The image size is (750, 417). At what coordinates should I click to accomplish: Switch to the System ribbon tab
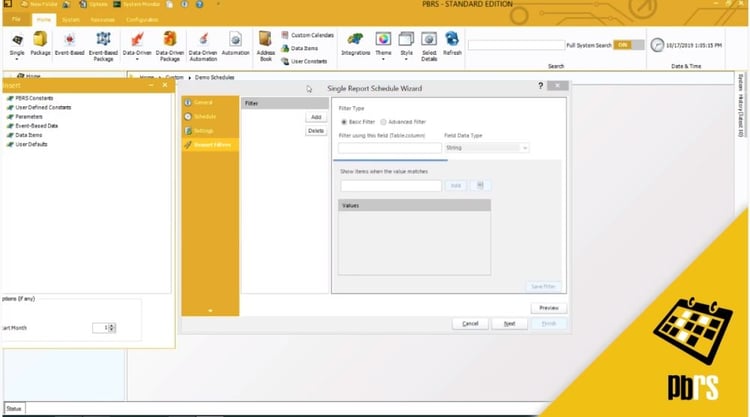coord(70,20)
